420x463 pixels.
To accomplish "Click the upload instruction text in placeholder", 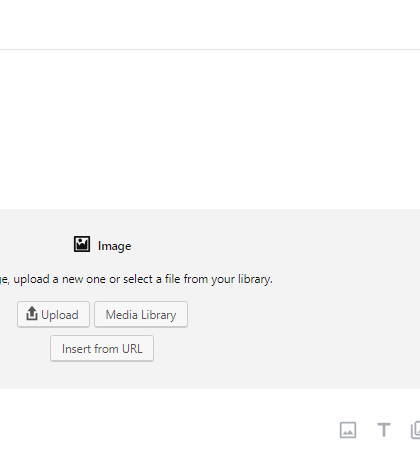I will pyautogui.click(x=136, y=279).
